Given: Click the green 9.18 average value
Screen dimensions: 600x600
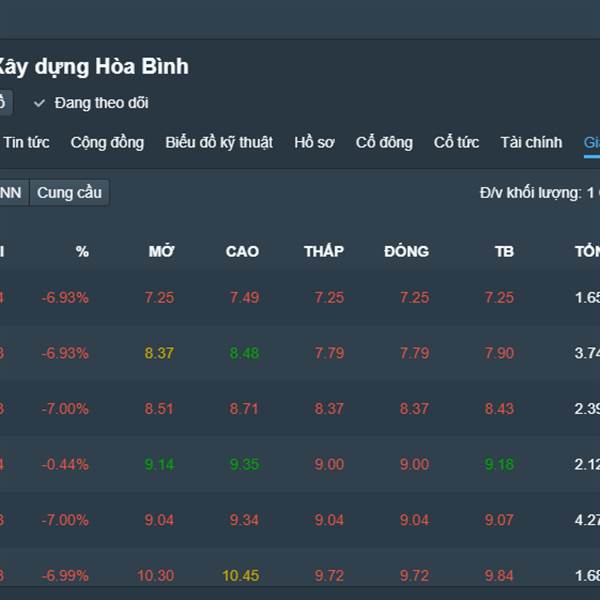Looking at the screenshot, I should pos(499,464).
